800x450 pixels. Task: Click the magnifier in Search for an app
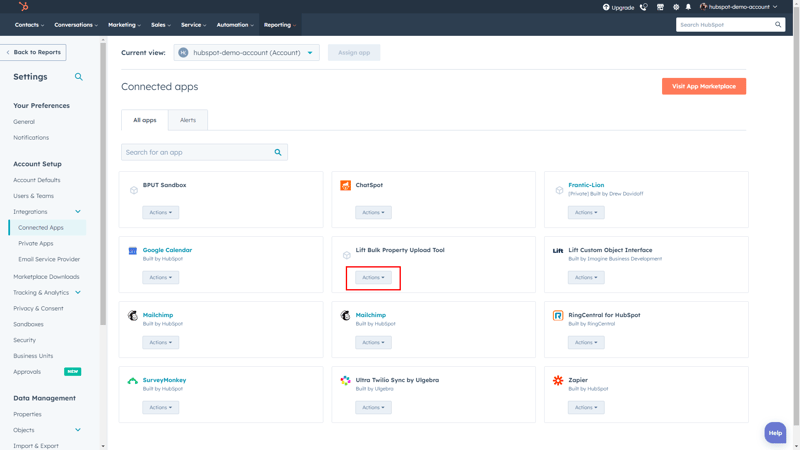coord(278,152)
